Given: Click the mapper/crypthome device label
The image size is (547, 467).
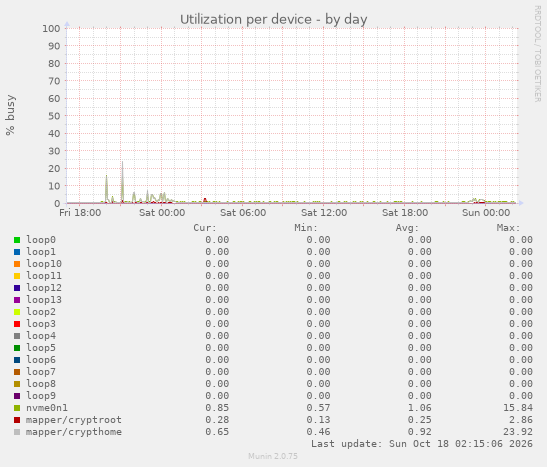Looking at the screenshot, I should 74,432.
